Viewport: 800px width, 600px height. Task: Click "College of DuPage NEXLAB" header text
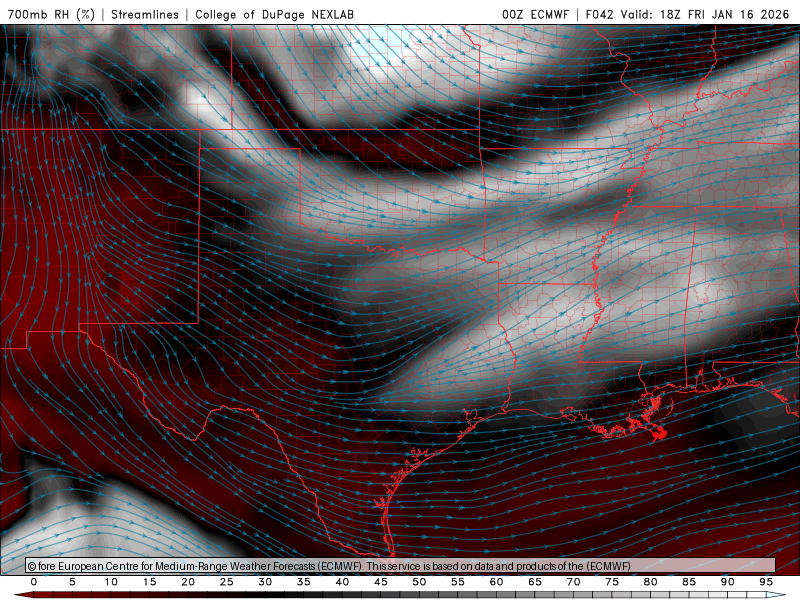pyautogui.click(x=274, y=14)
